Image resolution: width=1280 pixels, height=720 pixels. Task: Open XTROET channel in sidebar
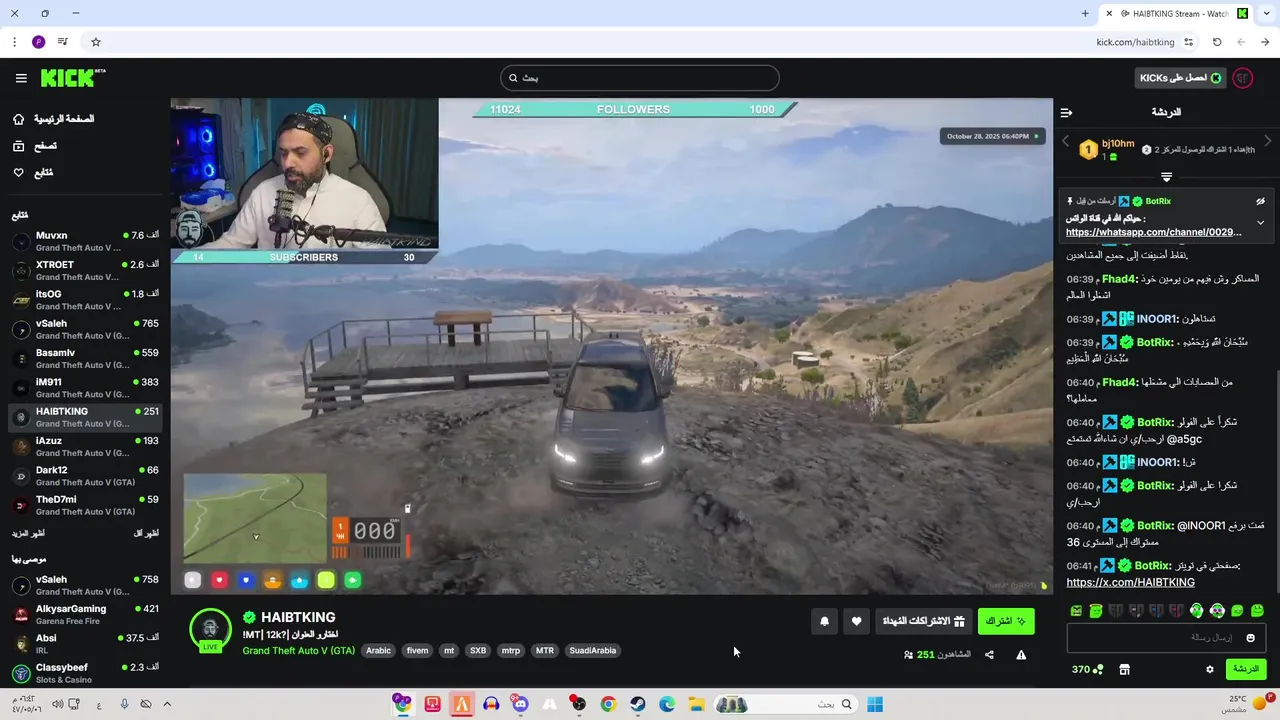click(x=85, y=271)
